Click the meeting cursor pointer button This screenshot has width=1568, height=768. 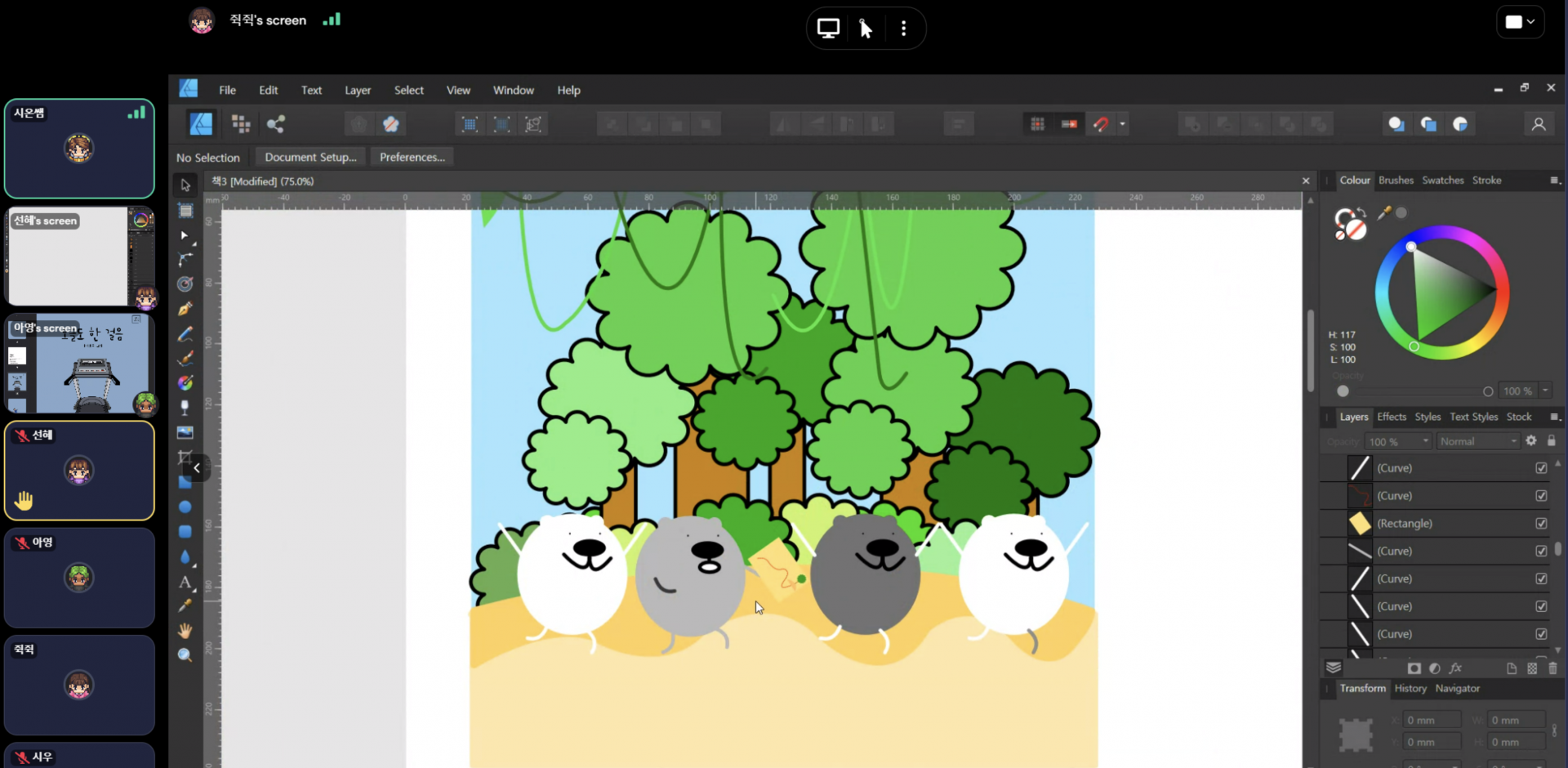866,29
